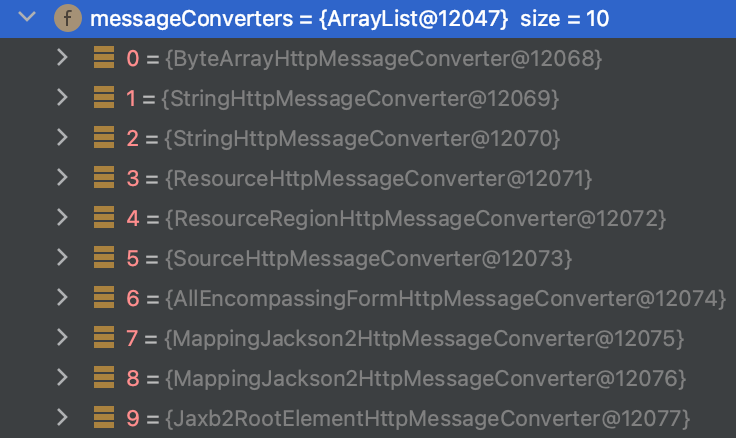The image size is (736, 438).
Task: Select the SourceHttpMessageConverter@12073 row
Action: (370, 258)
